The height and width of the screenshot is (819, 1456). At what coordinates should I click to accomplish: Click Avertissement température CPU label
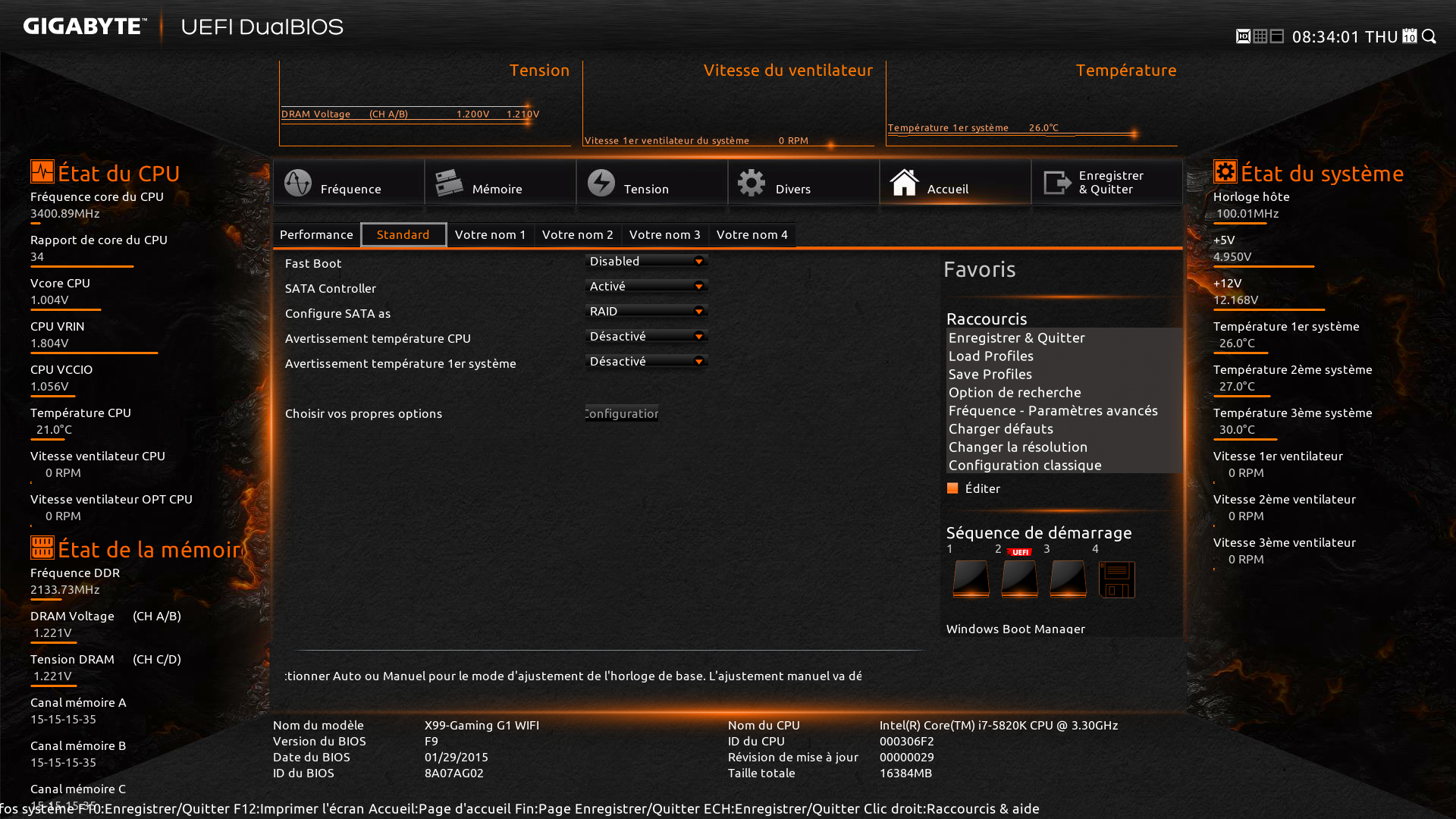[x=378, y=338]
